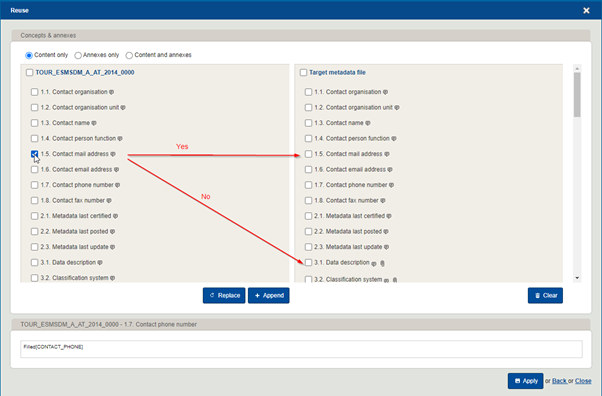Screen dimensions: 602x396
Task: Check source 1.7 Contact phone number checkbox
Action: pos(35,185)
